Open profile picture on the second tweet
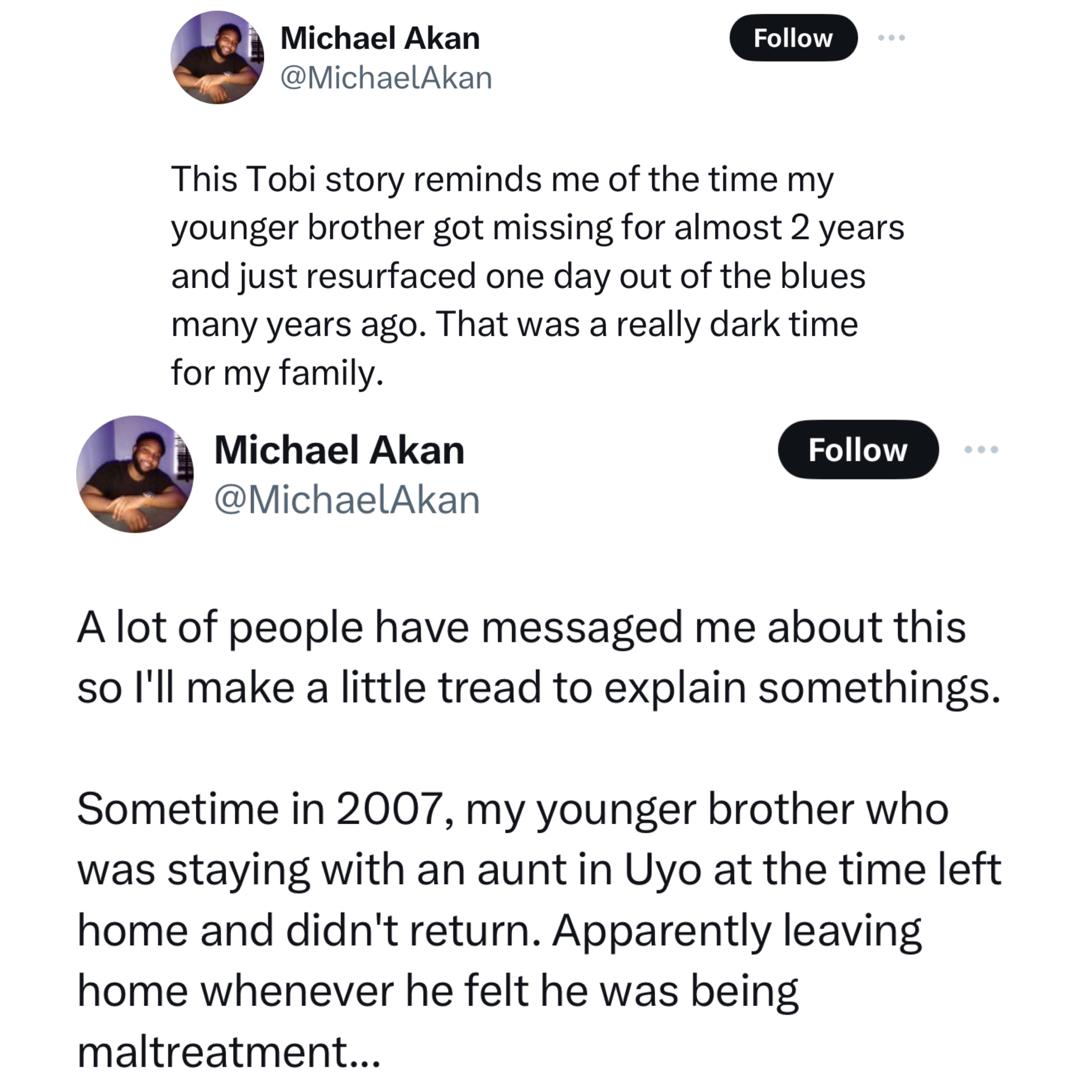 coord(135,473)
